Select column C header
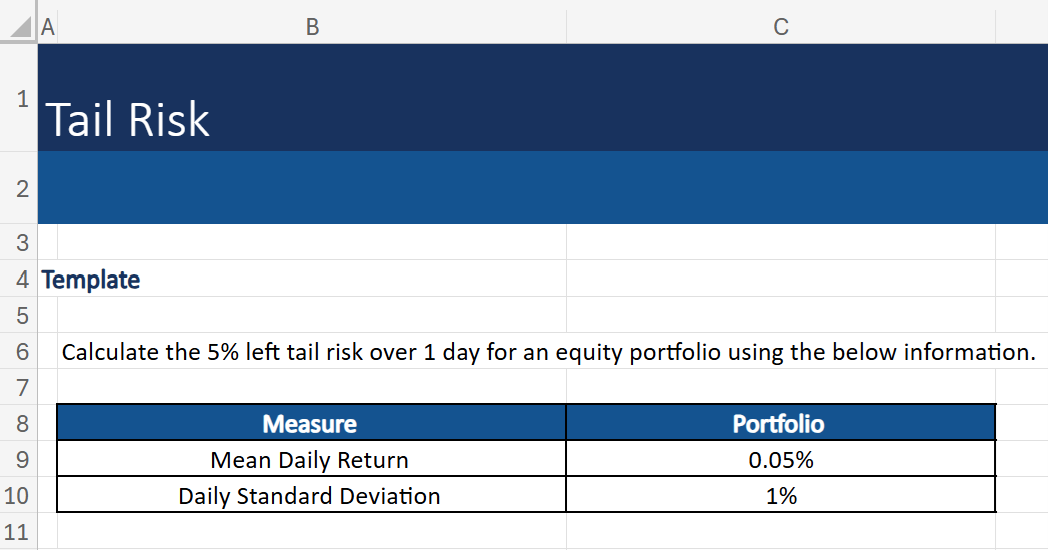The image size is (1048, 550). click(781, 28)
